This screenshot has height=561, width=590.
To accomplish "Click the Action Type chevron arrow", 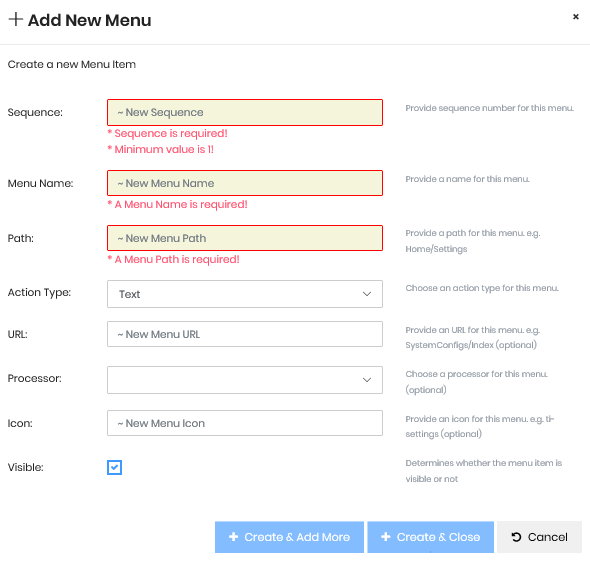I will pos(367,294).
